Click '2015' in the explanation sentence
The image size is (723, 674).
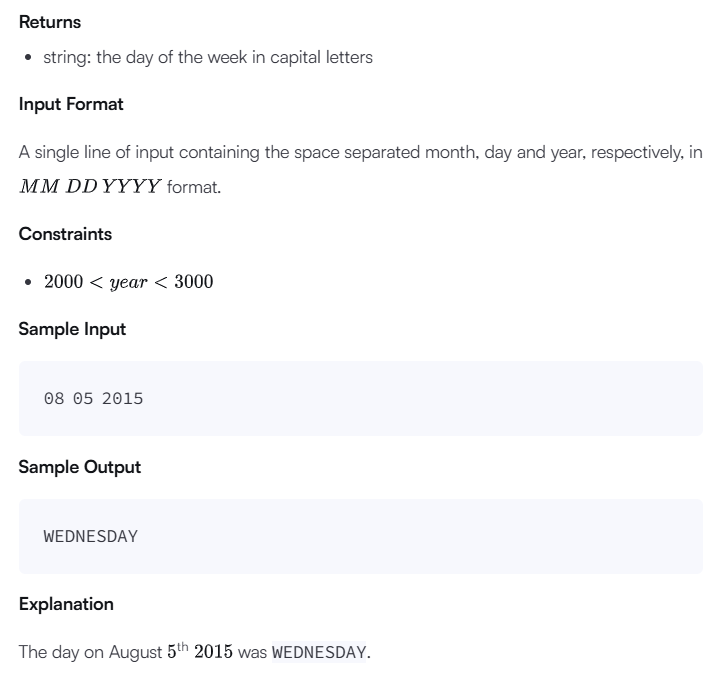213,652
